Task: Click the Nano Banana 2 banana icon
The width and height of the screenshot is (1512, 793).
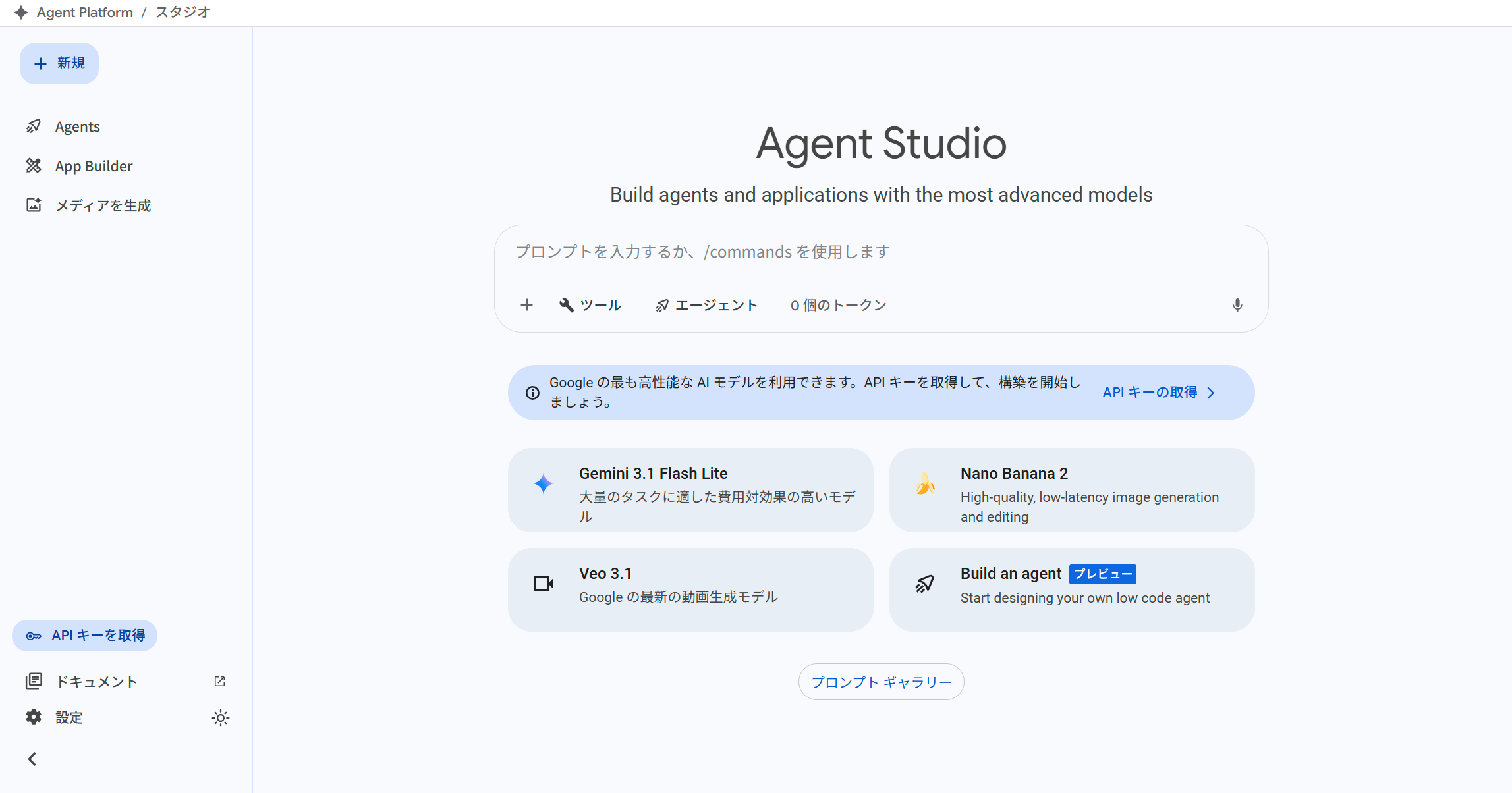Action: pyautogui.click(x=926, y=485)
